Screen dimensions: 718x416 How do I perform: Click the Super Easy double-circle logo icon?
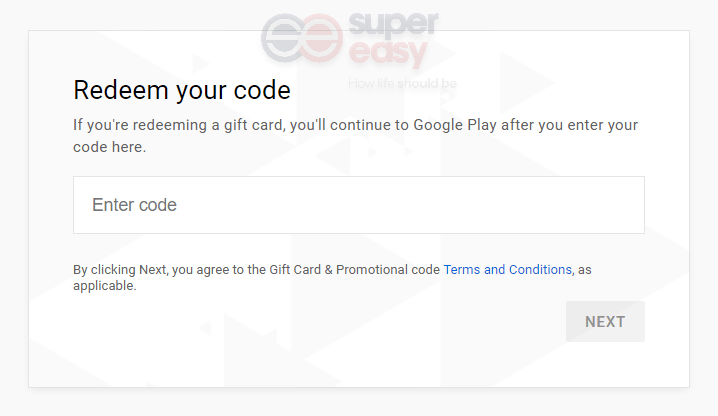(x=302, y=38)
